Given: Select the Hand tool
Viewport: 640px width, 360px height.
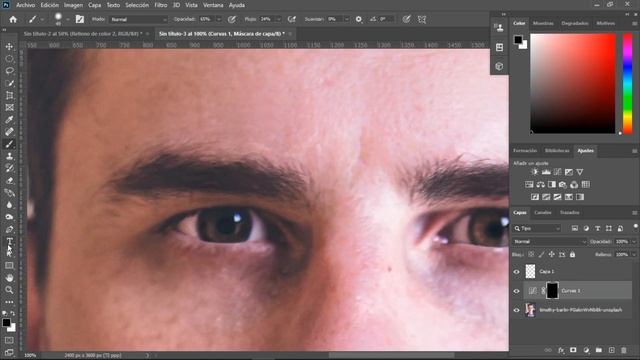Looking at the screenshot, I should 9,278.
